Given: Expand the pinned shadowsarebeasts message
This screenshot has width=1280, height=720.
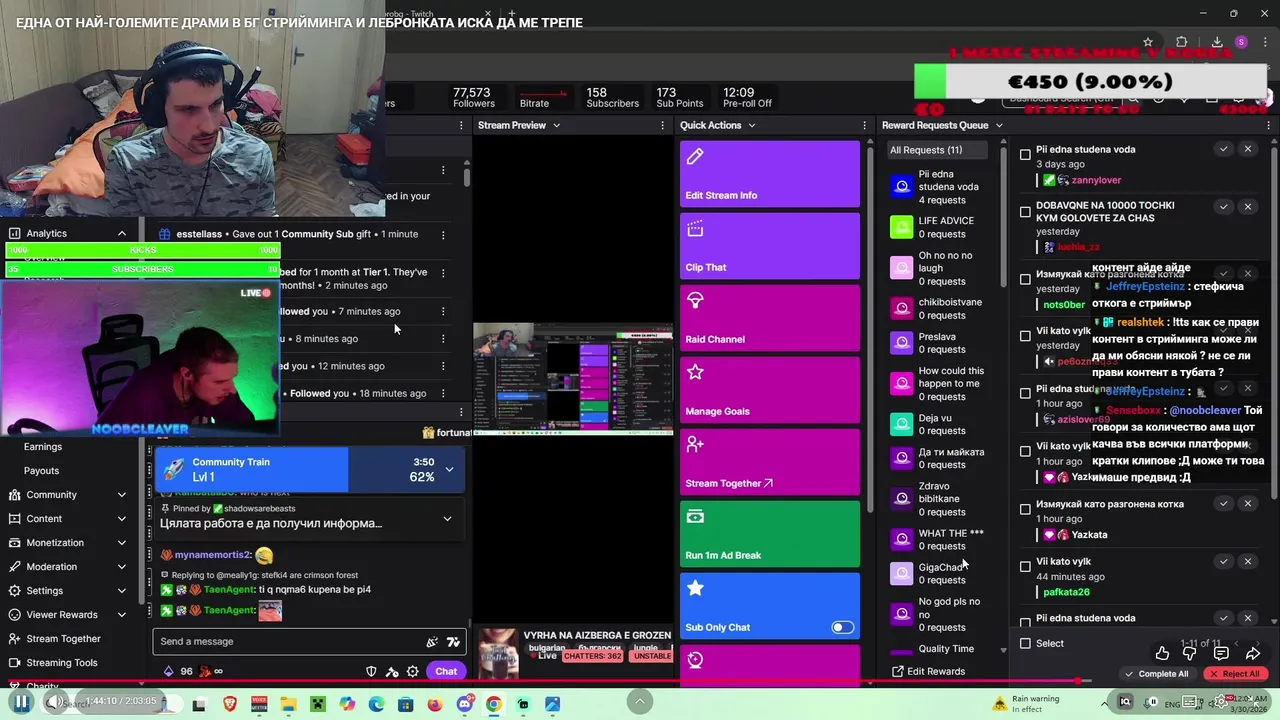Looking at the screenshot, I should point(447,518).
